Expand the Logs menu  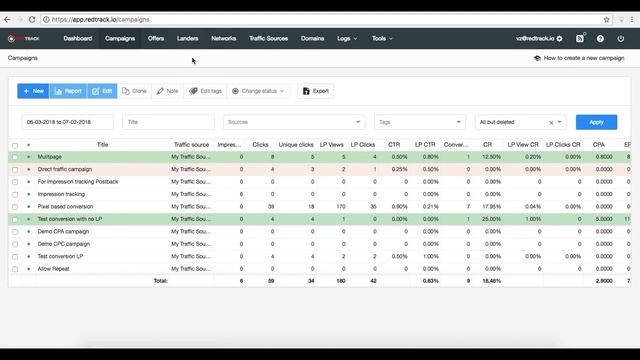click(347, 38)
